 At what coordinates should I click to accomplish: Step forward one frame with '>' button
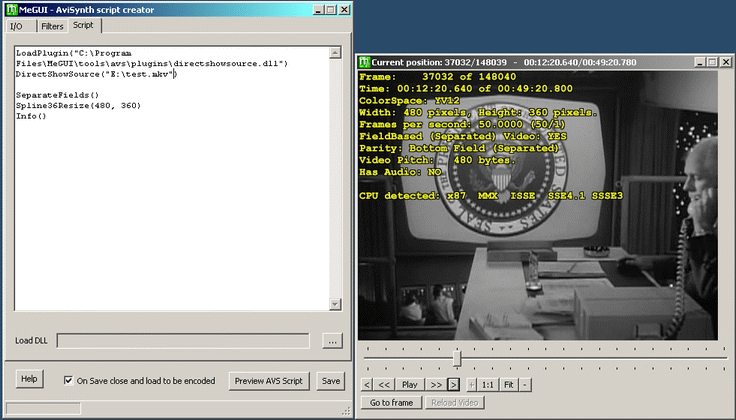(453, 385)
